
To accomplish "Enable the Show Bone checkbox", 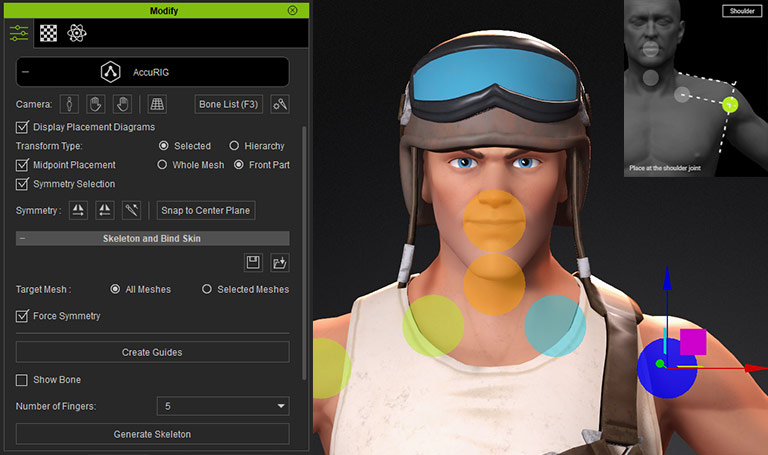I will (x=23, y=380).
